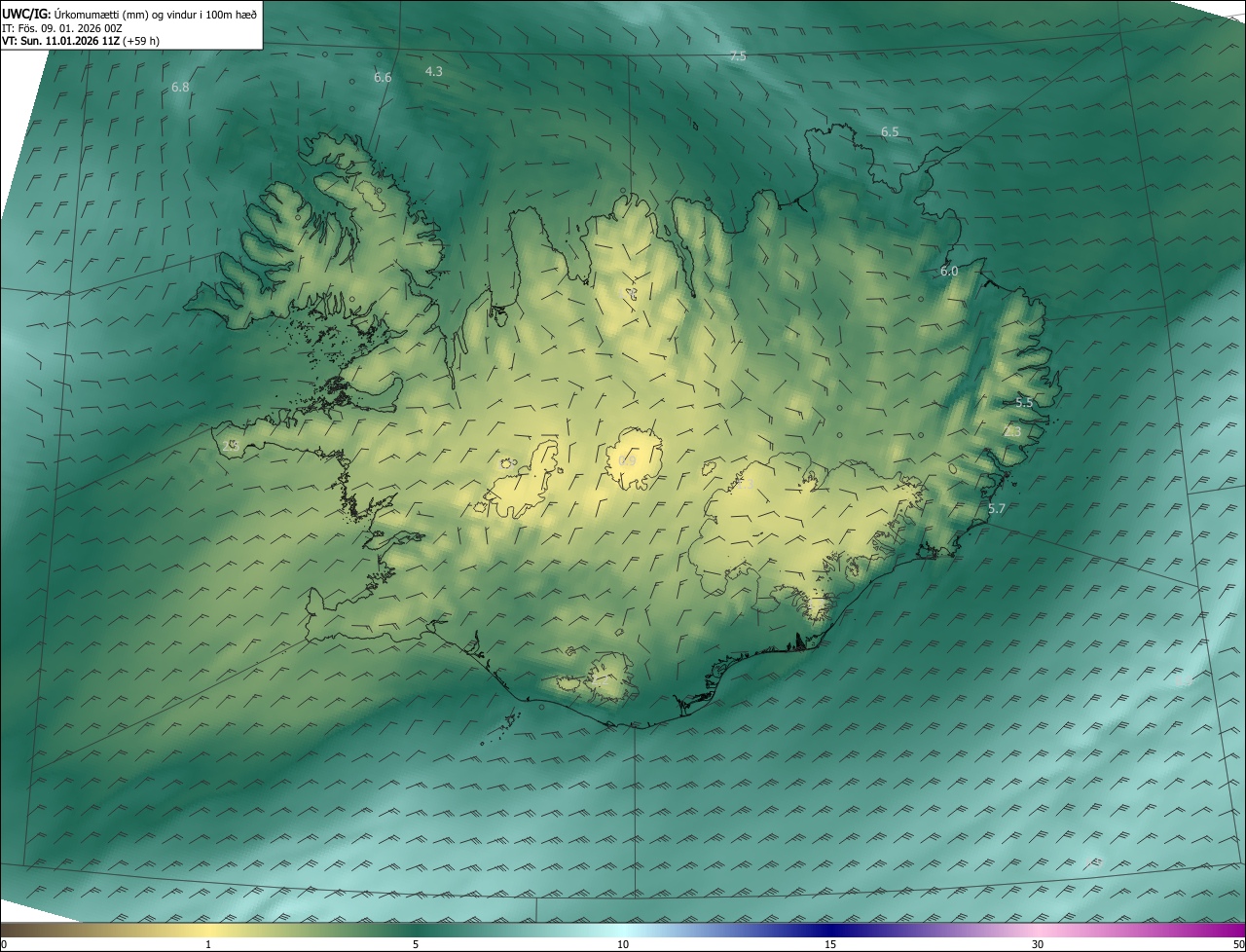Screen dimensions: 1246x952
Task: Click the 30 tick label on the color scale
Action: coord(1038,944)
